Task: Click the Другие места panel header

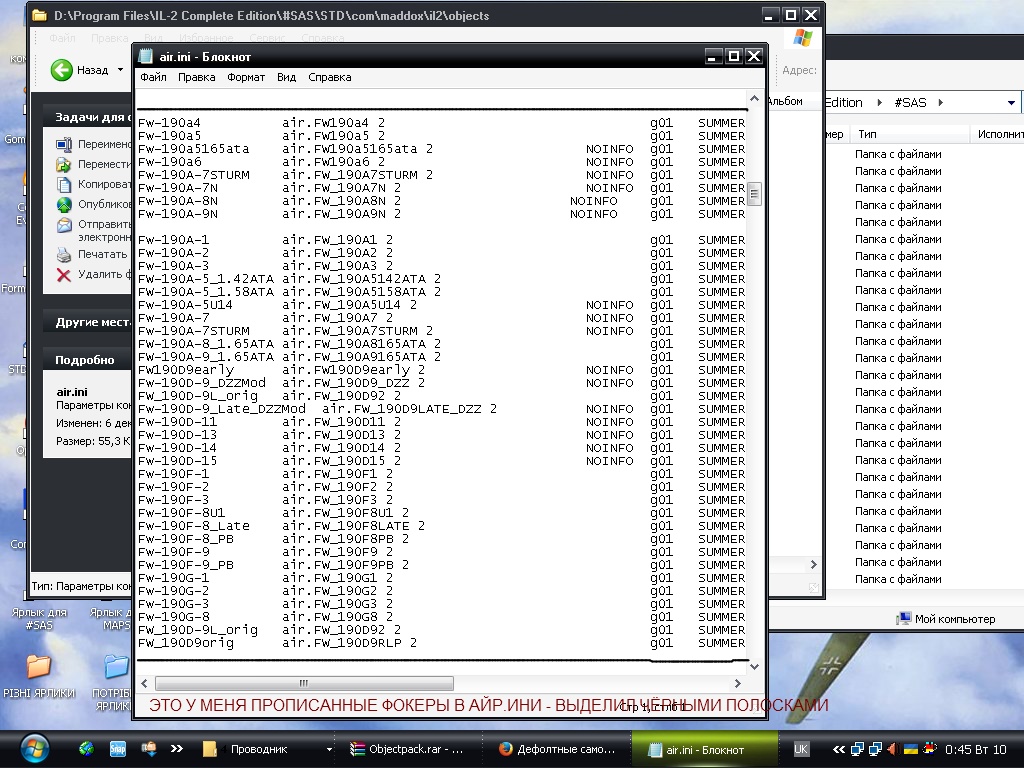Action: (x=88, y=322)
